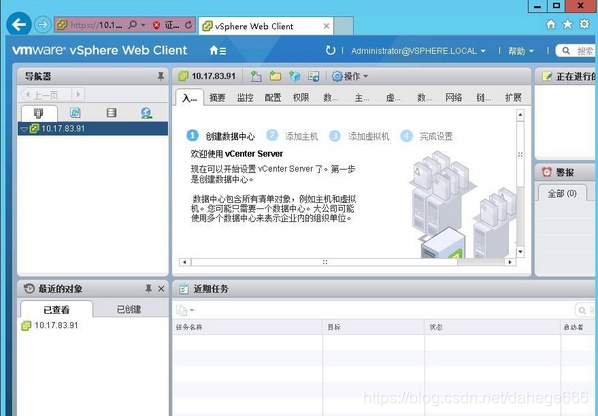This screenshot has width=598, height=416.
Task: Close the vSphere Web Client browser tab
Action: [326, 26]
